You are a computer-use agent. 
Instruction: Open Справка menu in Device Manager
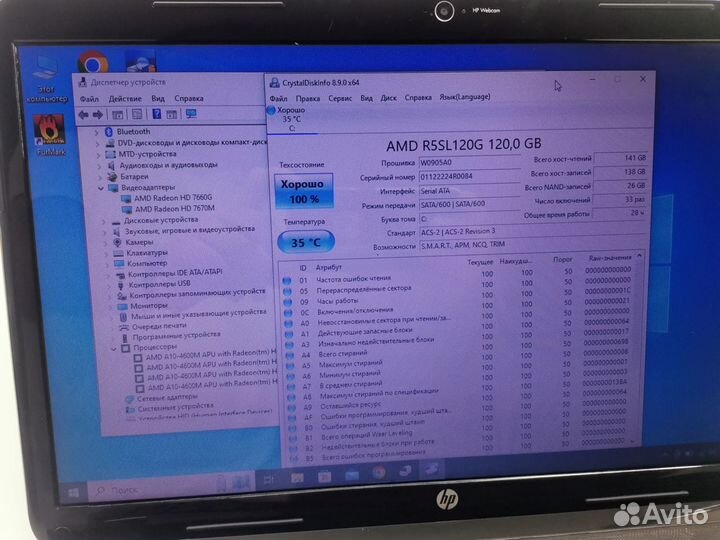189,98
